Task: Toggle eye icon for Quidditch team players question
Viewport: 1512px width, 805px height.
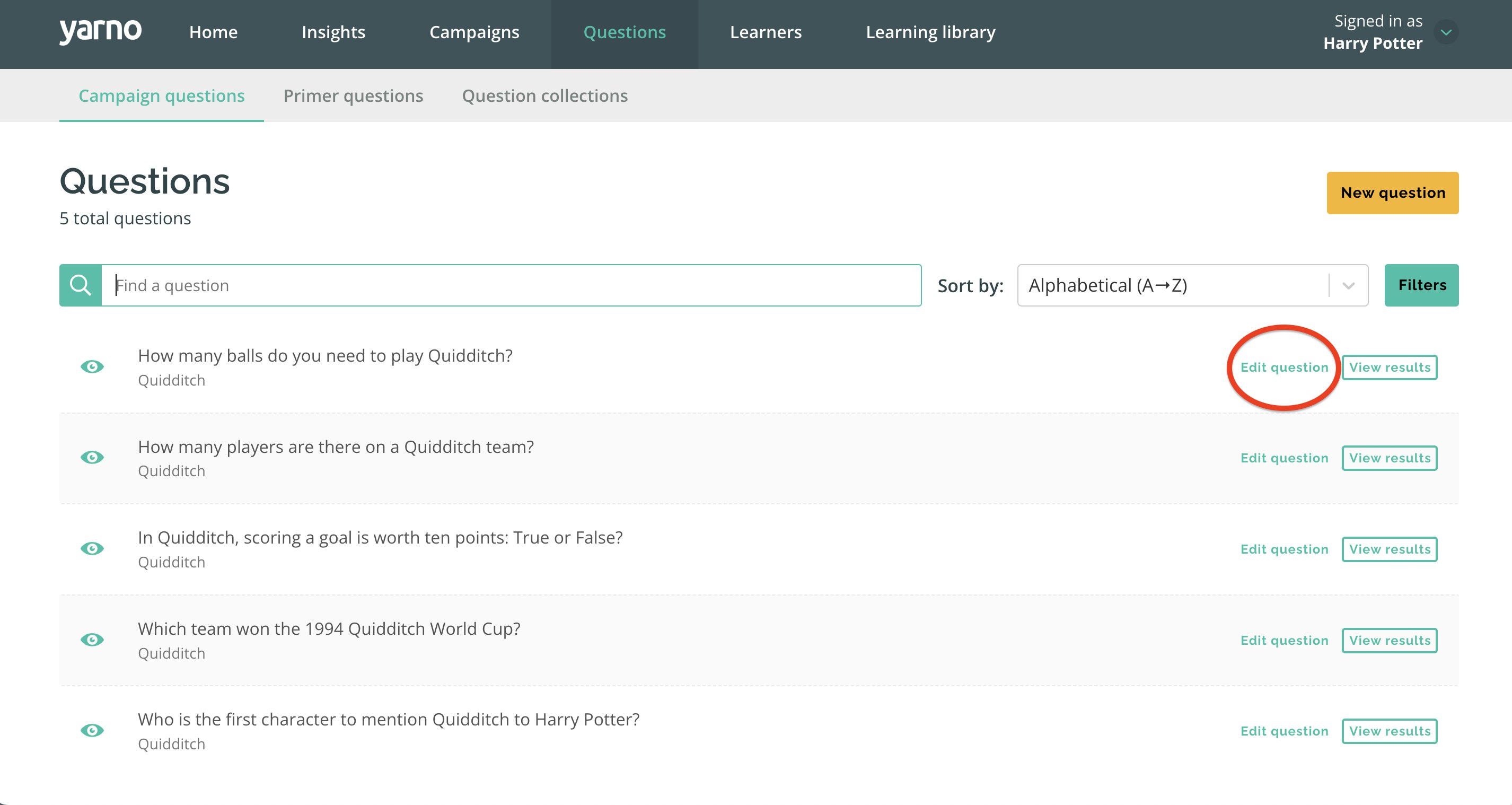Action: pyautogui.click(x=92, y=458)
